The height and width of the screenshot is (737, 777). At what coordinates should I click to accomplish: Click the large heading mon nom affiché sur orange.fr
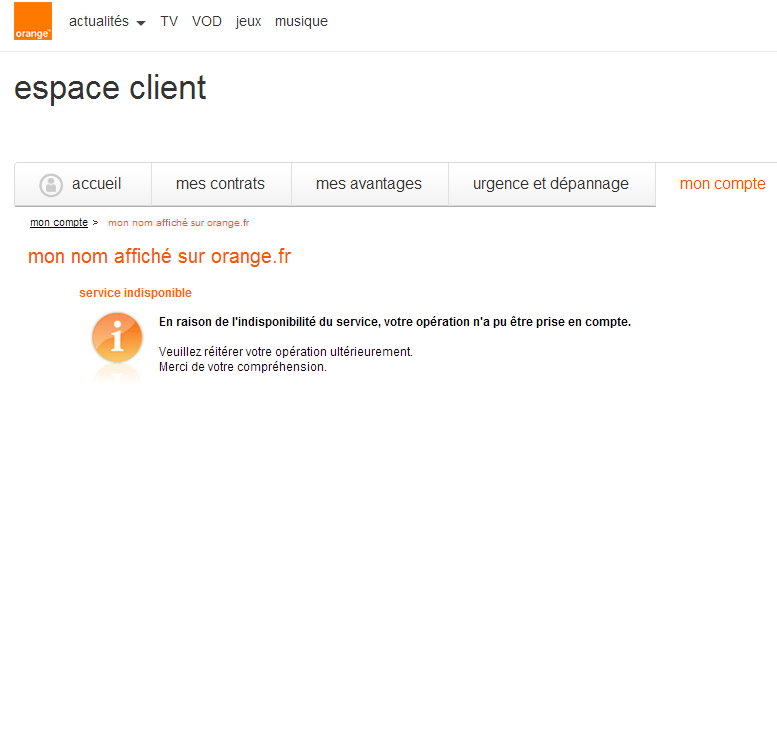[160, 257]
